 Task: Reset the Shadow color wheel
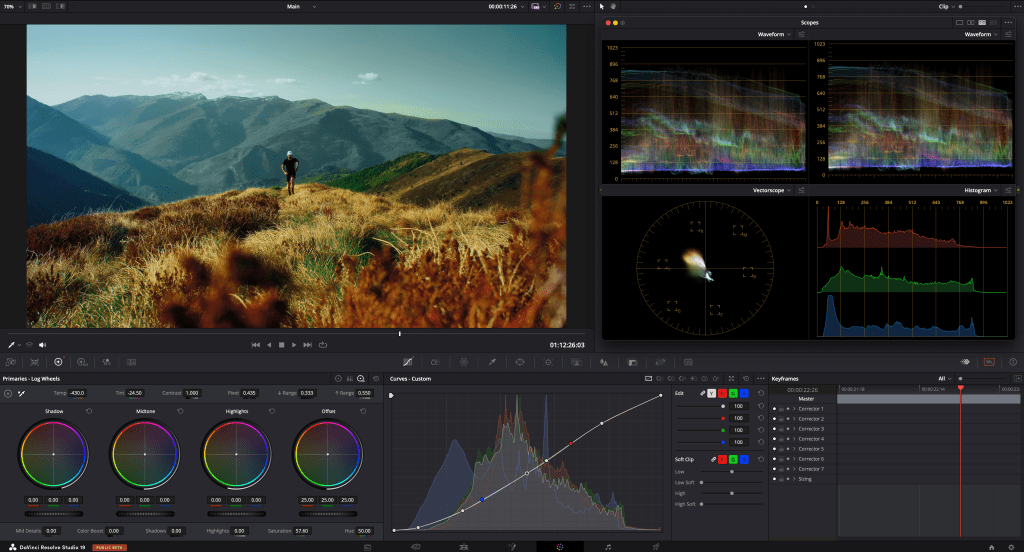89,411
